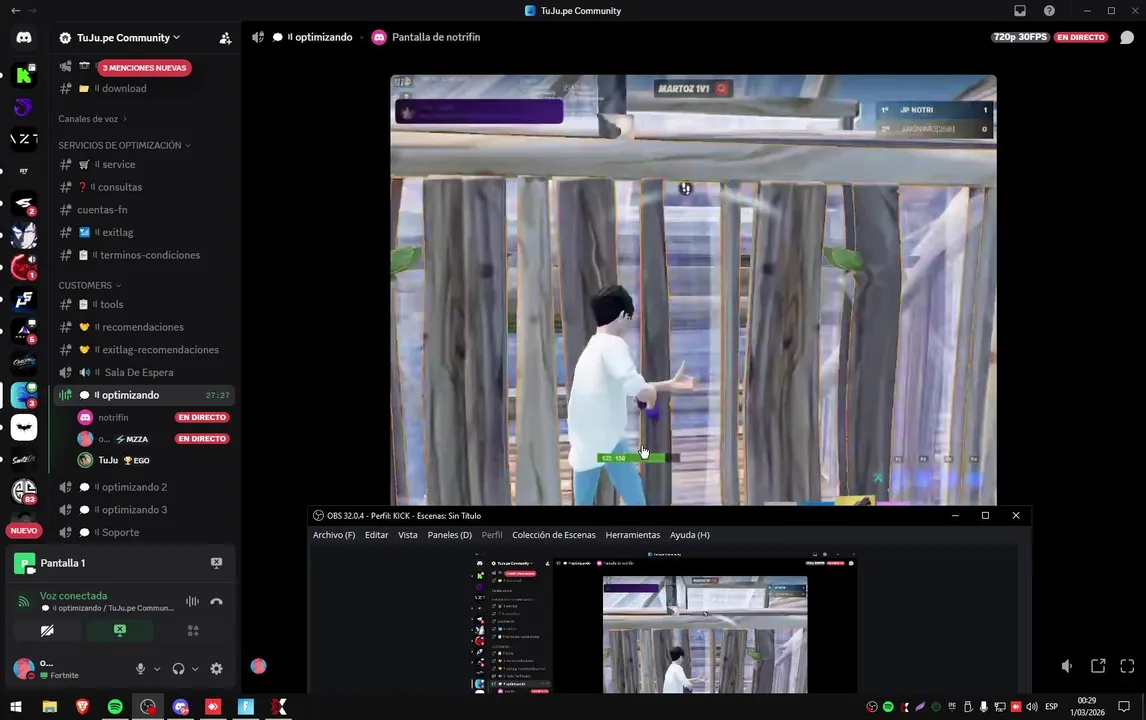Collapse CUSTOMERS category
This screenshot has height=720, width=1146.
tap(89, 285)
